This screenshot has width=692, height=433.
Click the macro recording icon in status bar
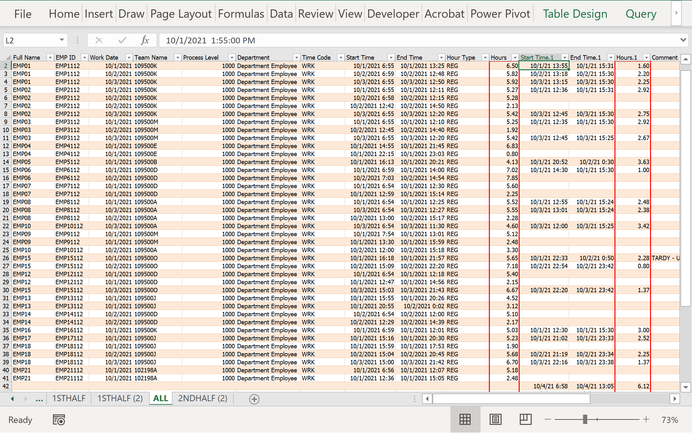59,420
